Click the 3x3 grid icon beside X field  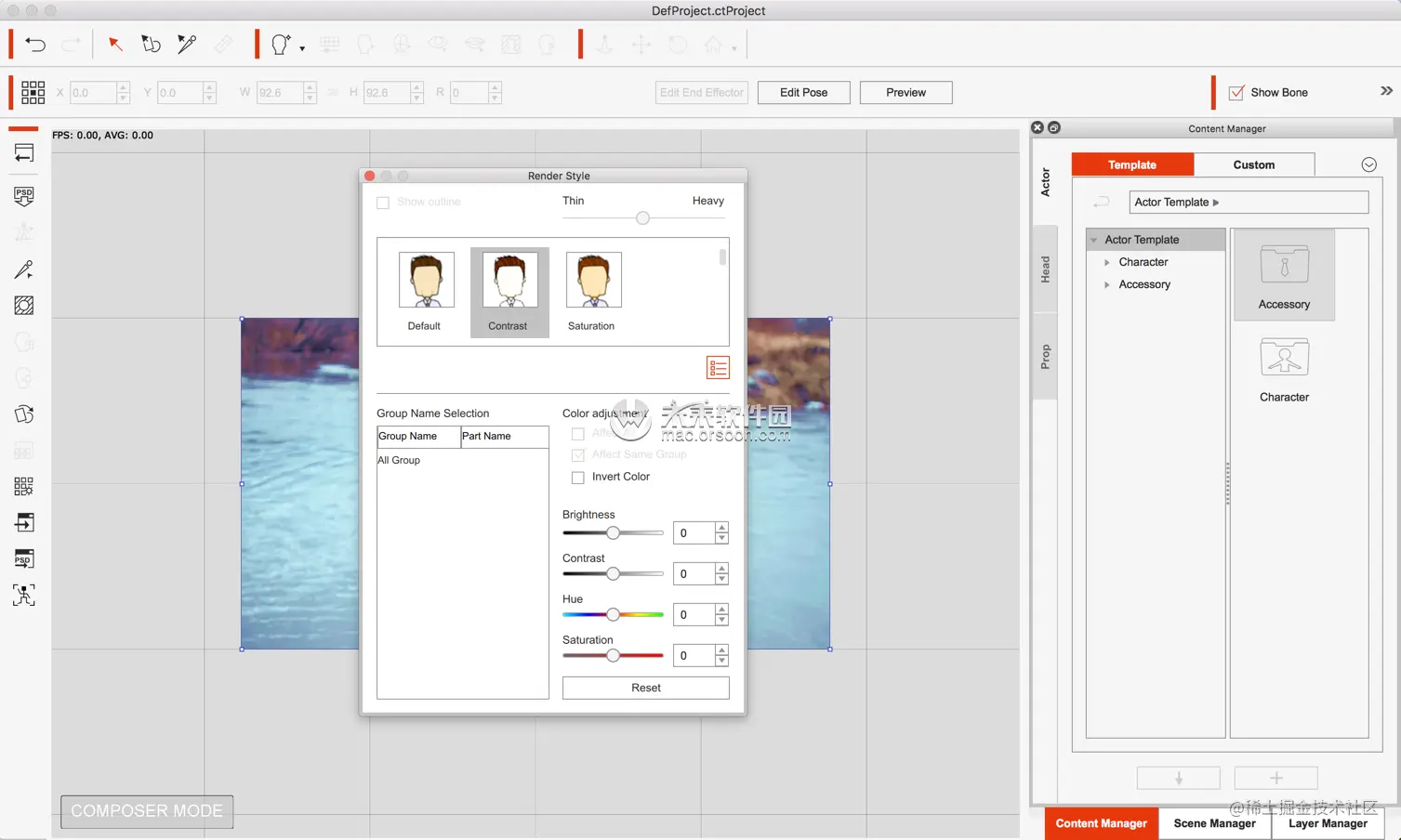pos(33,92)
